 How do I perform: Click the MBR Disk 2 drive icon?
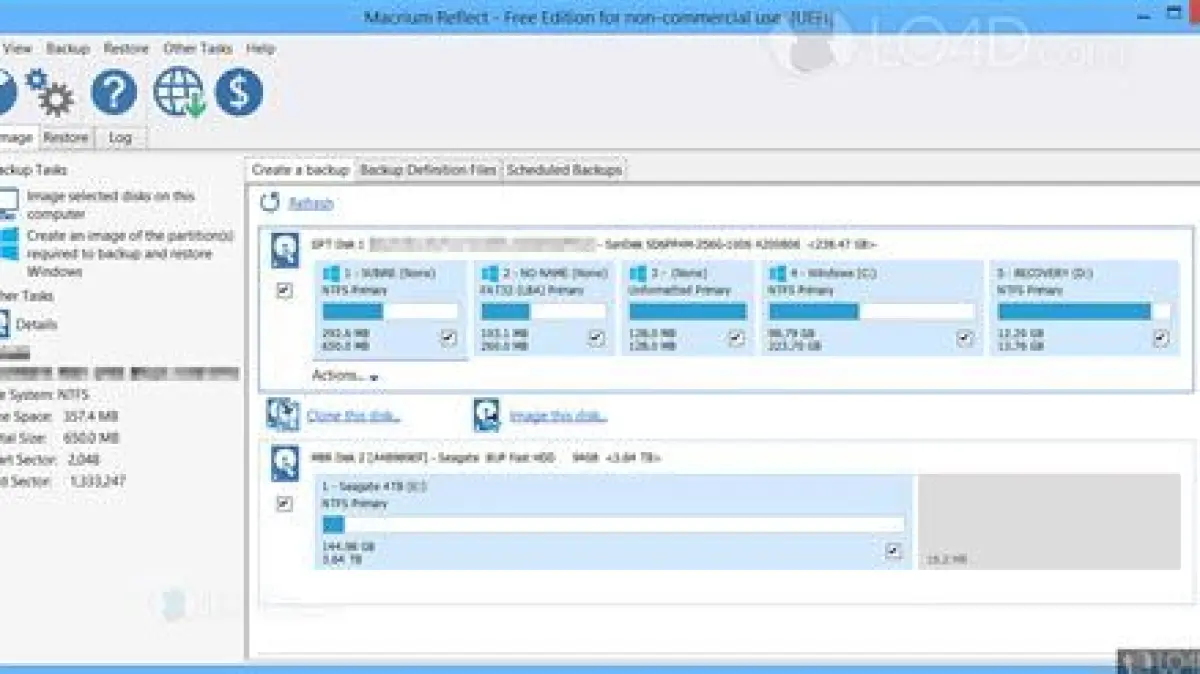tap(285, 464)
